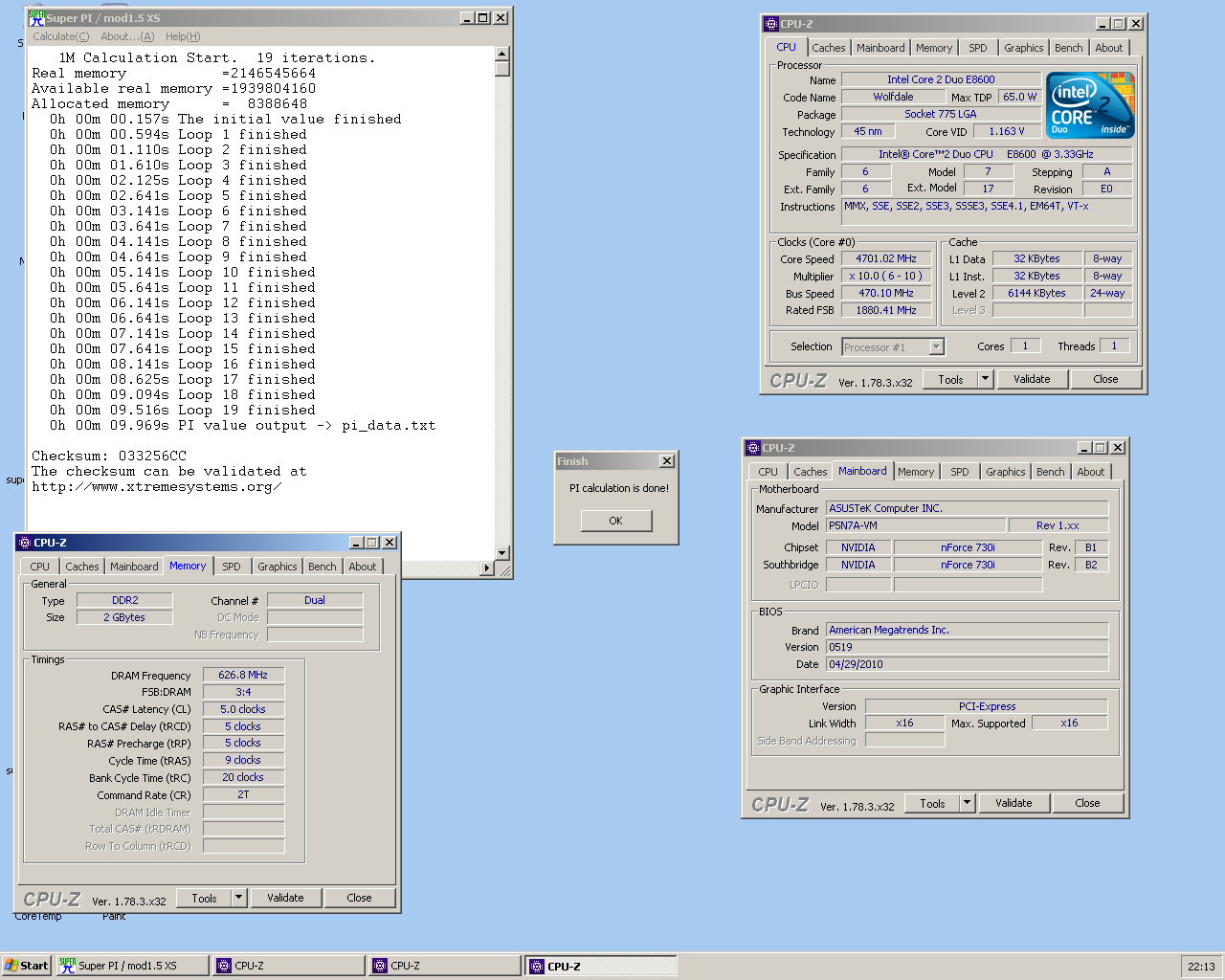Image resolution: width=1225 pixels, height=980 pixels.
Task: Switch to the SPD tab in the Mainboard window
Action: coord(960,472)
